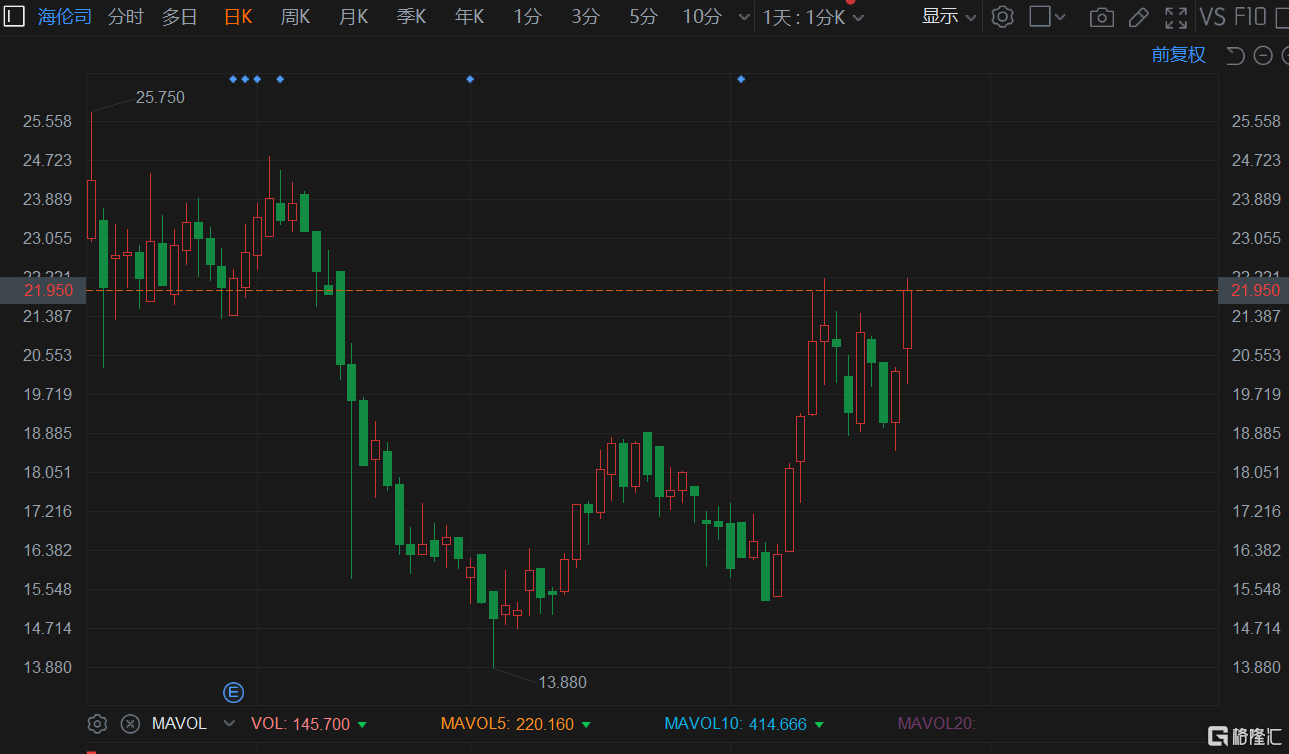Select the 日K daily candlestick tab

(238, 16)
